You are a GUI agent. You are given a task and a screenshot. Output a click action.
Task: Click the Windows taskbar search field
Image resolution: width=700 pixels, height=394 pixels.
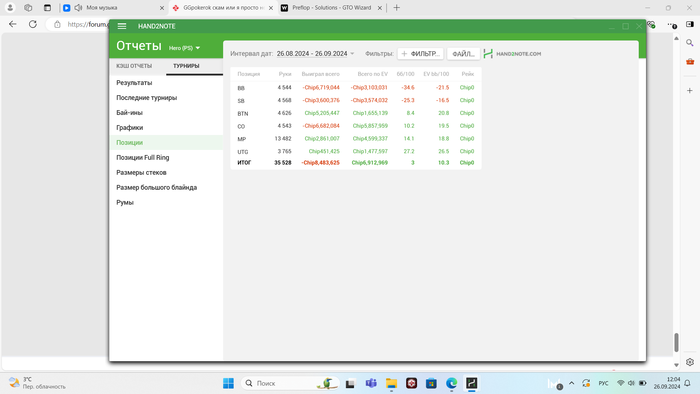point(290,383)
